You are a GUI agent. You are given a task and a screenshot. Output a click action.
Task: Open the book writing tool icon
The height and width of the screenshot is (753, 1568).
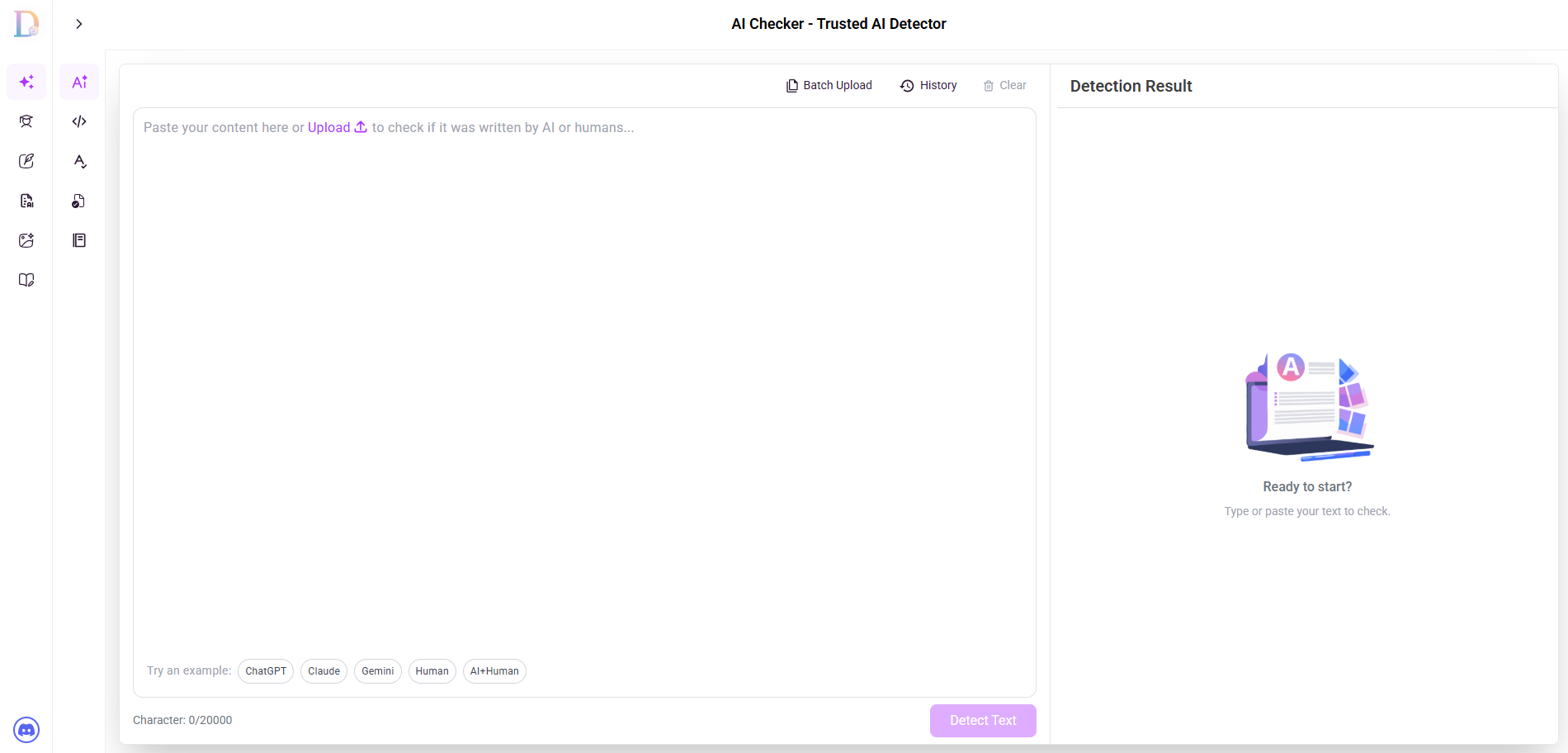pyautogui.click(x=26, y=280)
